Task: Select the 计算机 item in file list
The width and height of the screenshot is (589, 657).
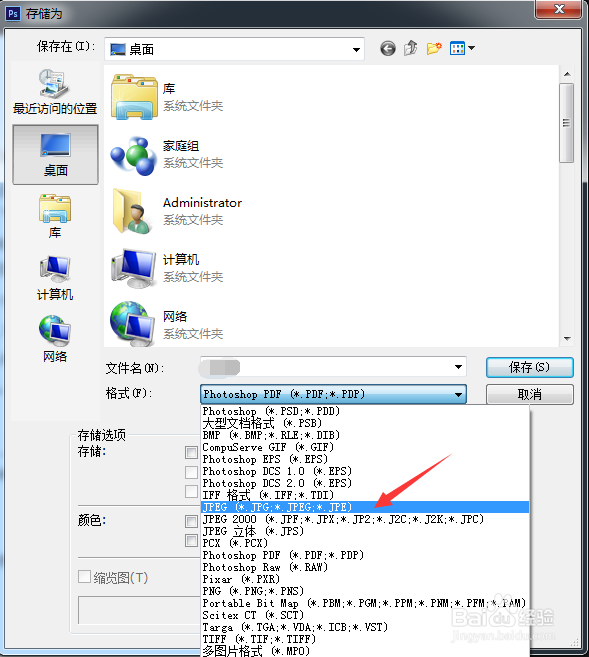Action: point(168,268)
